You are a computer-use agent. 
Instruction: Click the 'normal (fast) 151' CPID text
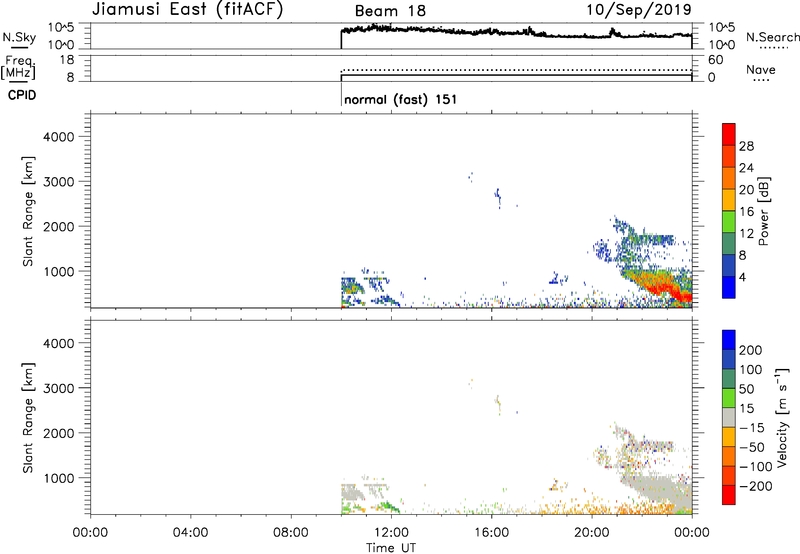pyautogui.click(x=401, y=99)
